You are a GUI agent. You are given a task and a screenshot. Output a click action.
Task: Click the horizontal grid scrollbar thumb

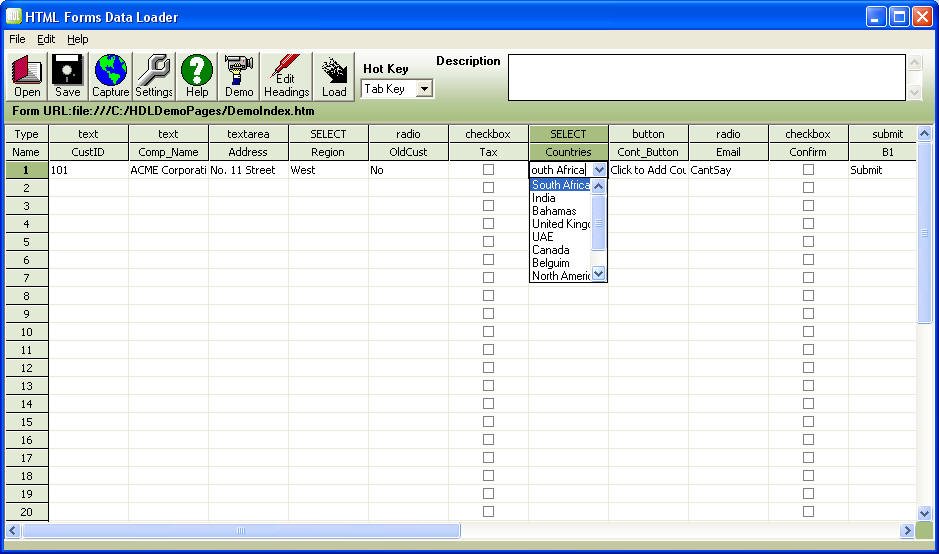pos(241,531)
